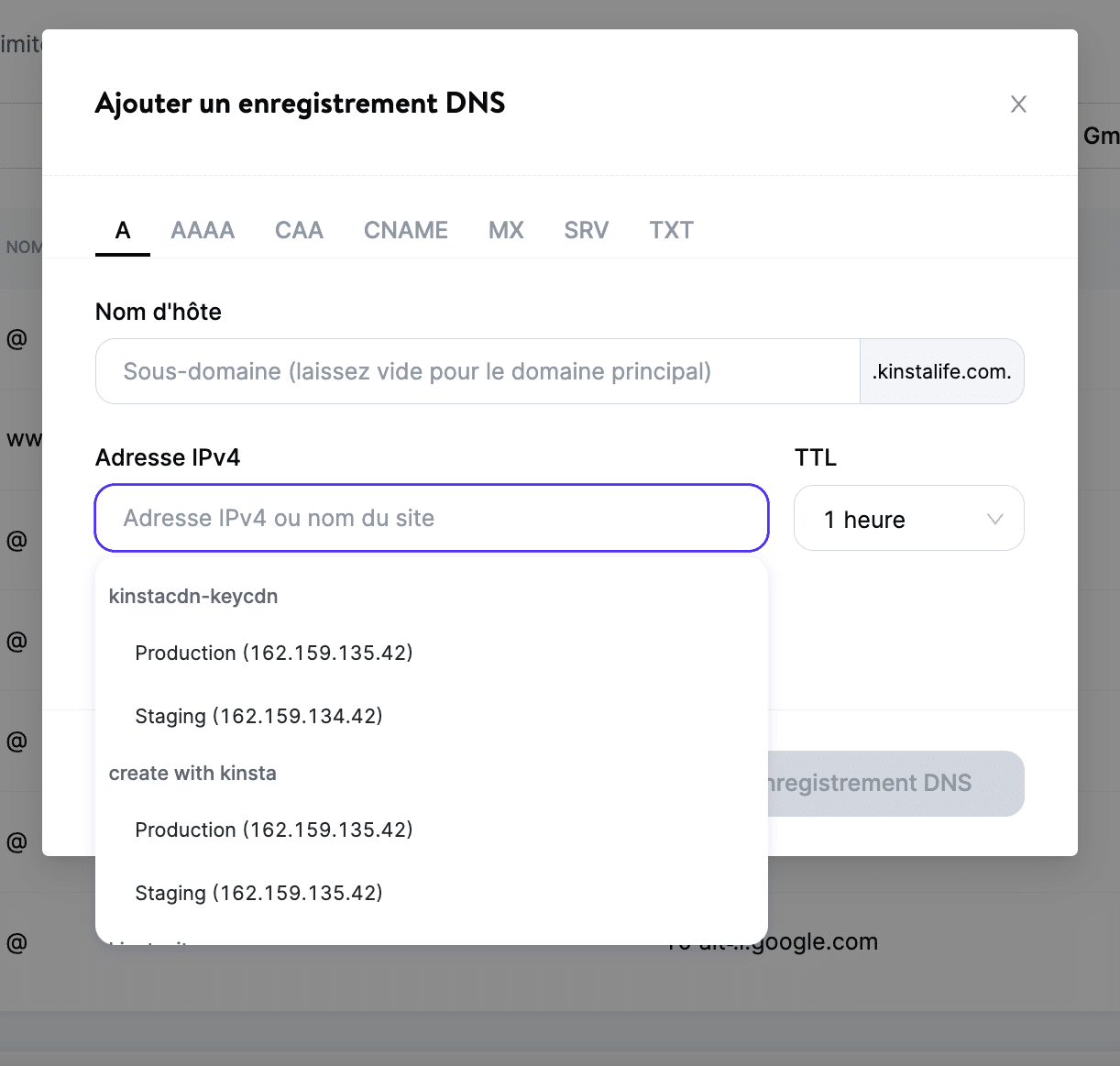This screenshot has height=1066, width=1120.
Task: Open the TXT record tab
Action: coord(670,230)
